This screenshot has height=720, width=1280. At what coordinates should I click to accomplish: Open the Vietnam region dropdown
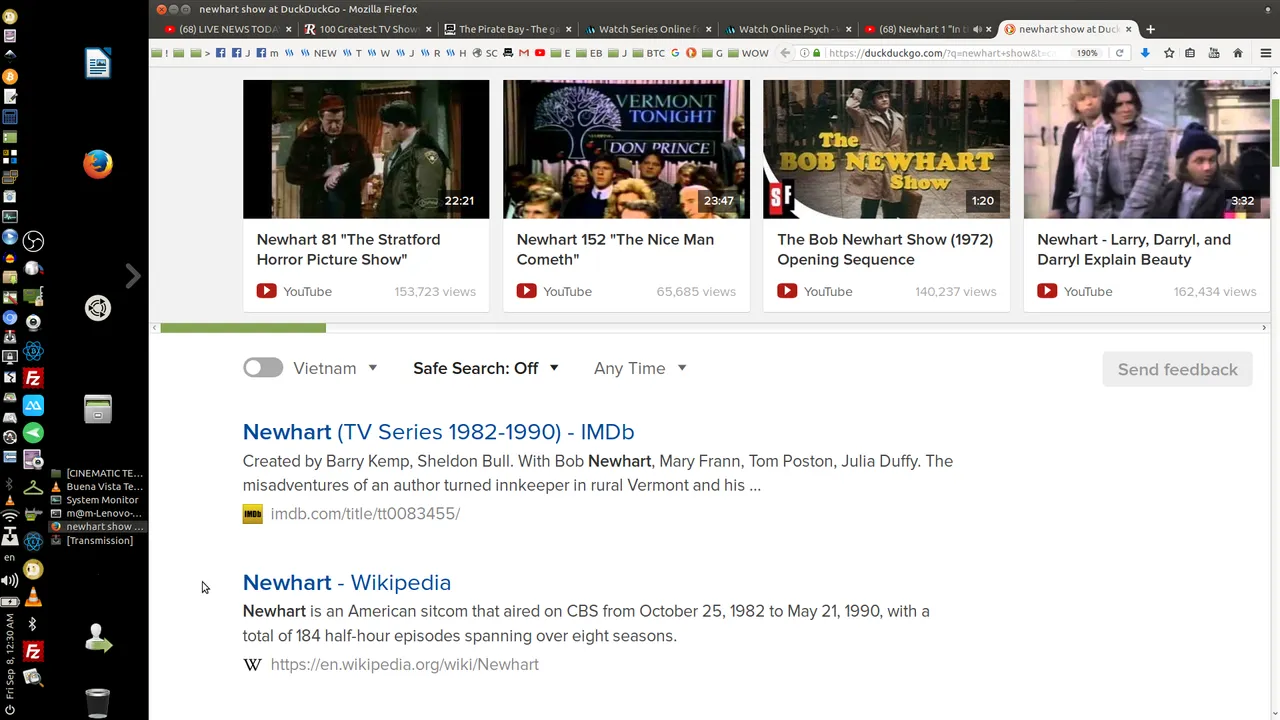336,368
